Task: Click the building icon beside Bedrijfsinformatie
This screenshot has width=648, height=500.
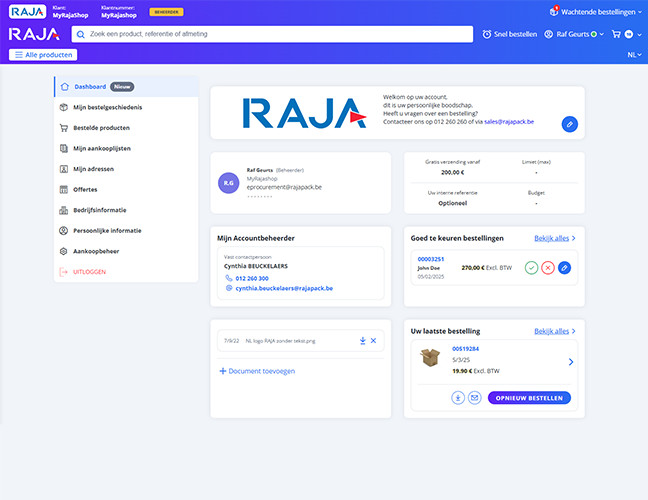Action: 64,210
